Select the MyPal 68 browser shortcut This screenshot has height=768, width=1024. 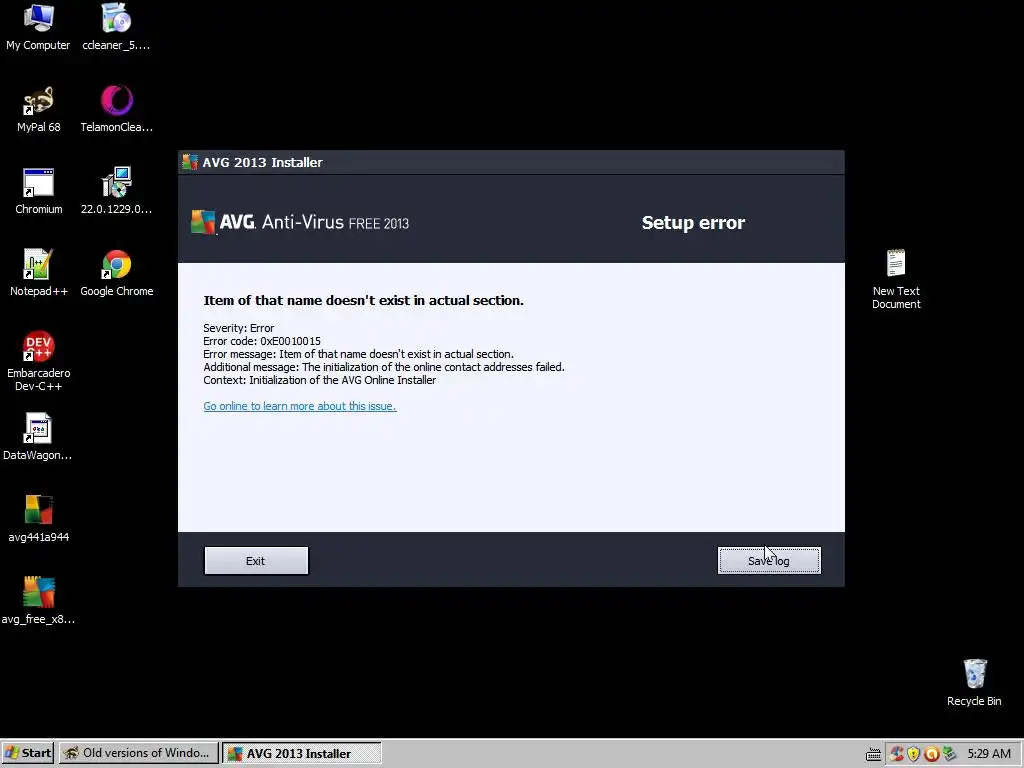click(39, 110)
